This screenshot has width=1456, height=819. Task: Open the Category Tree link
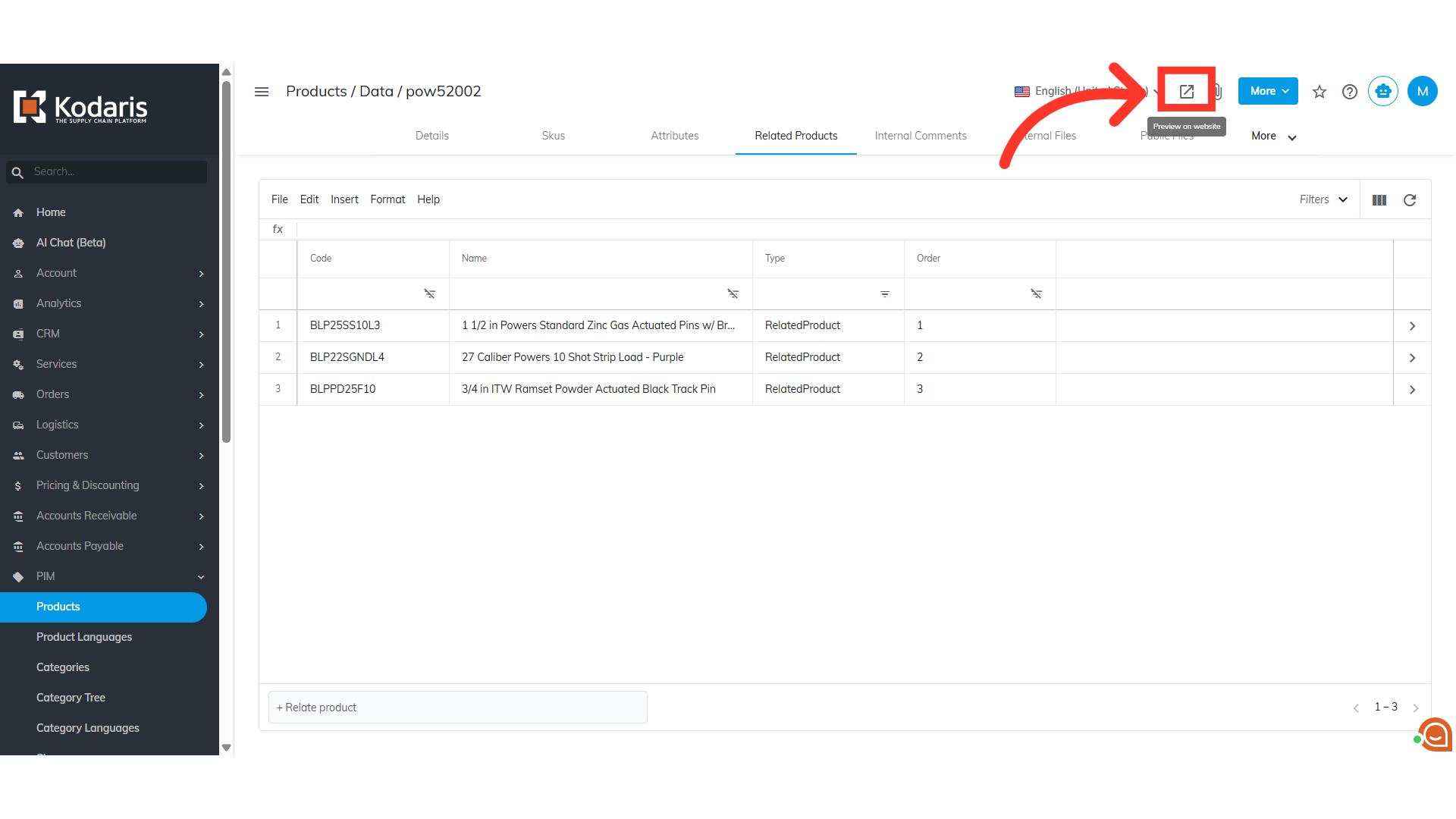tap(71, 698)
